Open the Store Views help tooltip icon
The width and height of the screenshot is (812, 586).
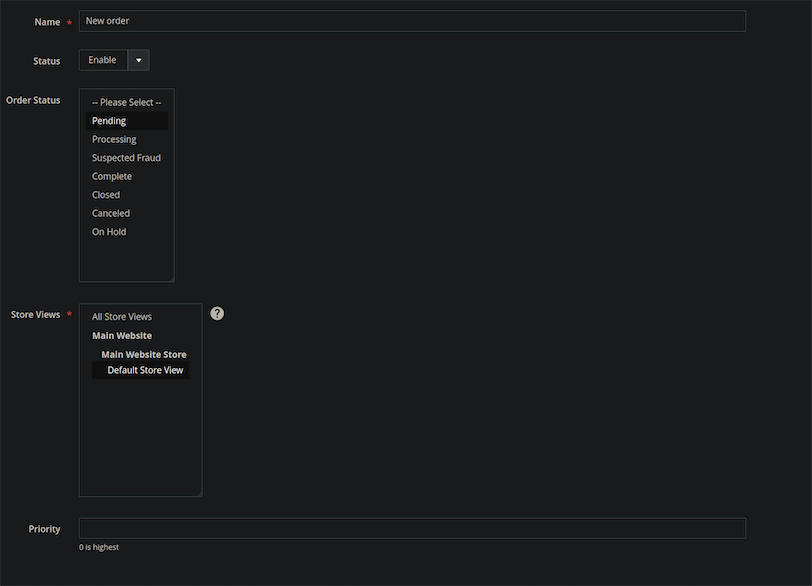pos(217,312)
